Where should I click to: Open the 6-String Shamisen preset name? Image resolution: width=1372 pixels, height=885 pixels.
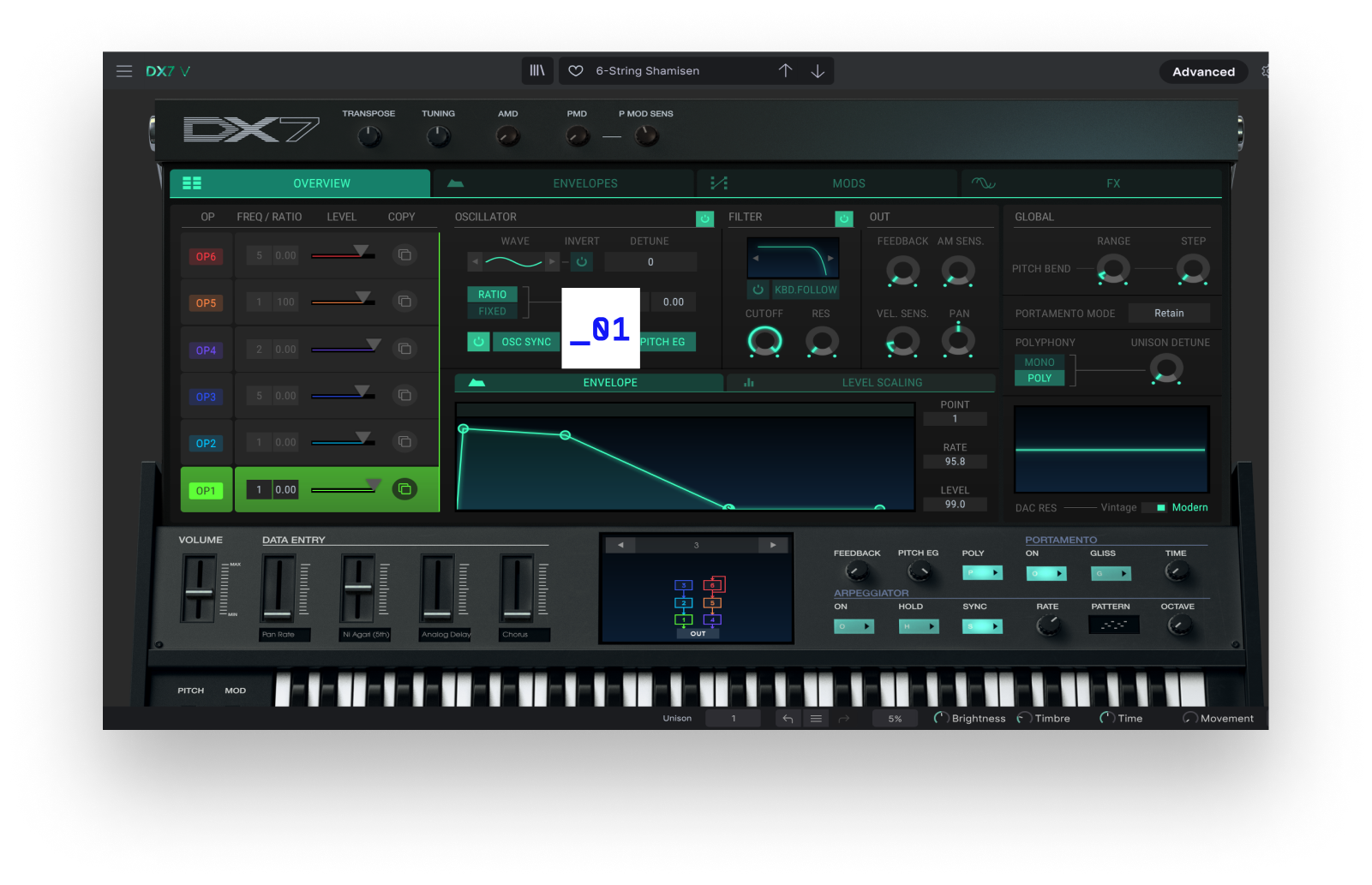click(648, 71)
